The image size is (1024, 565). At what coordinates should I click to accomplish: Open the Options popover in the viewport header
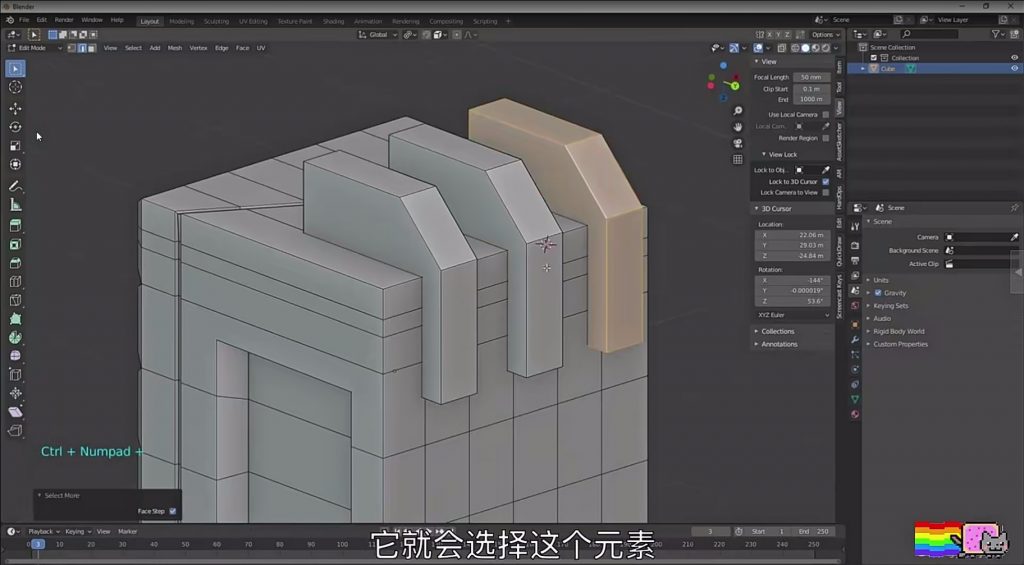click(x=823, y=34)
